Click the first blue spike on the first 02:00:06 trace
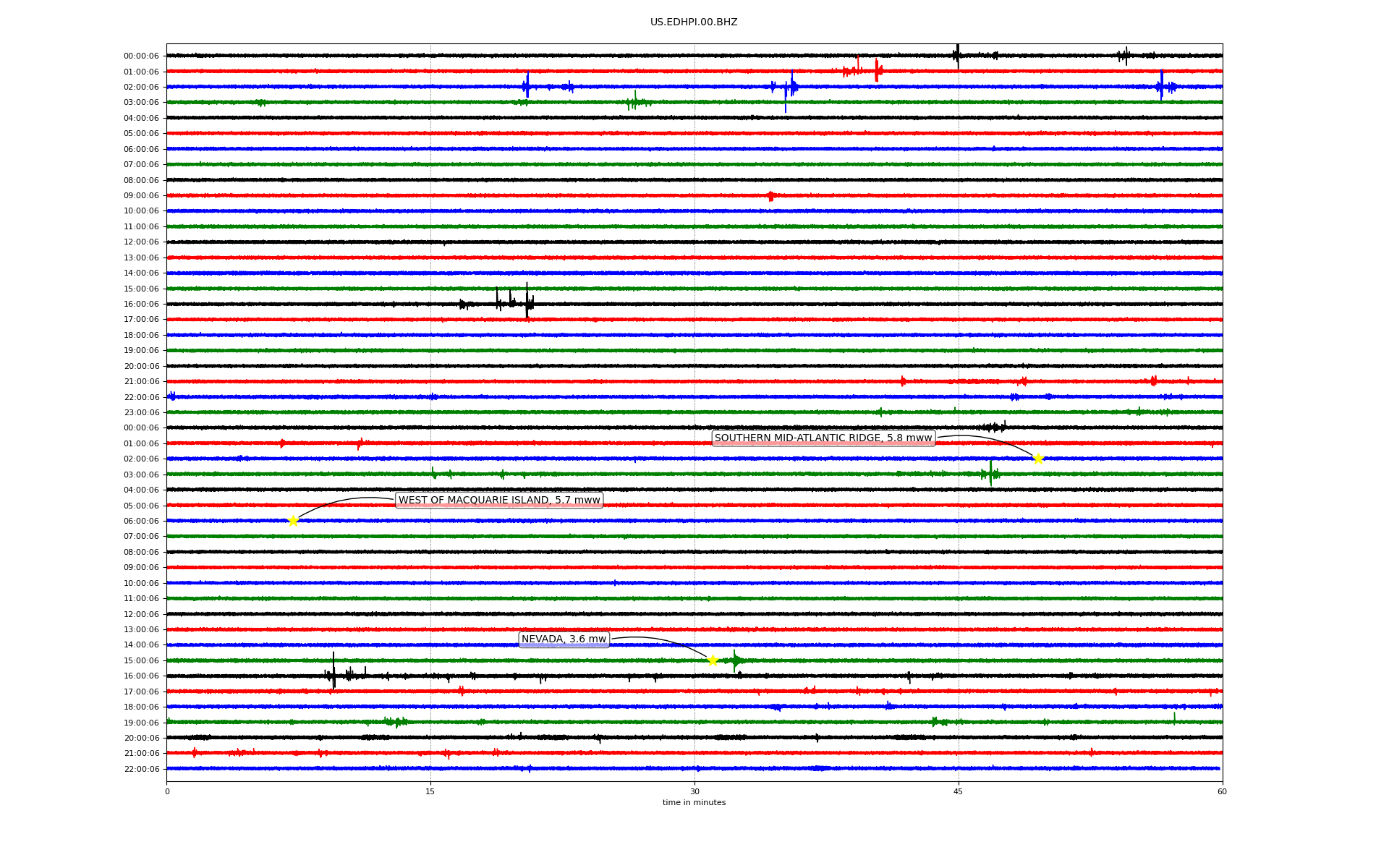Screen dimensions: 1389x868 527,86
